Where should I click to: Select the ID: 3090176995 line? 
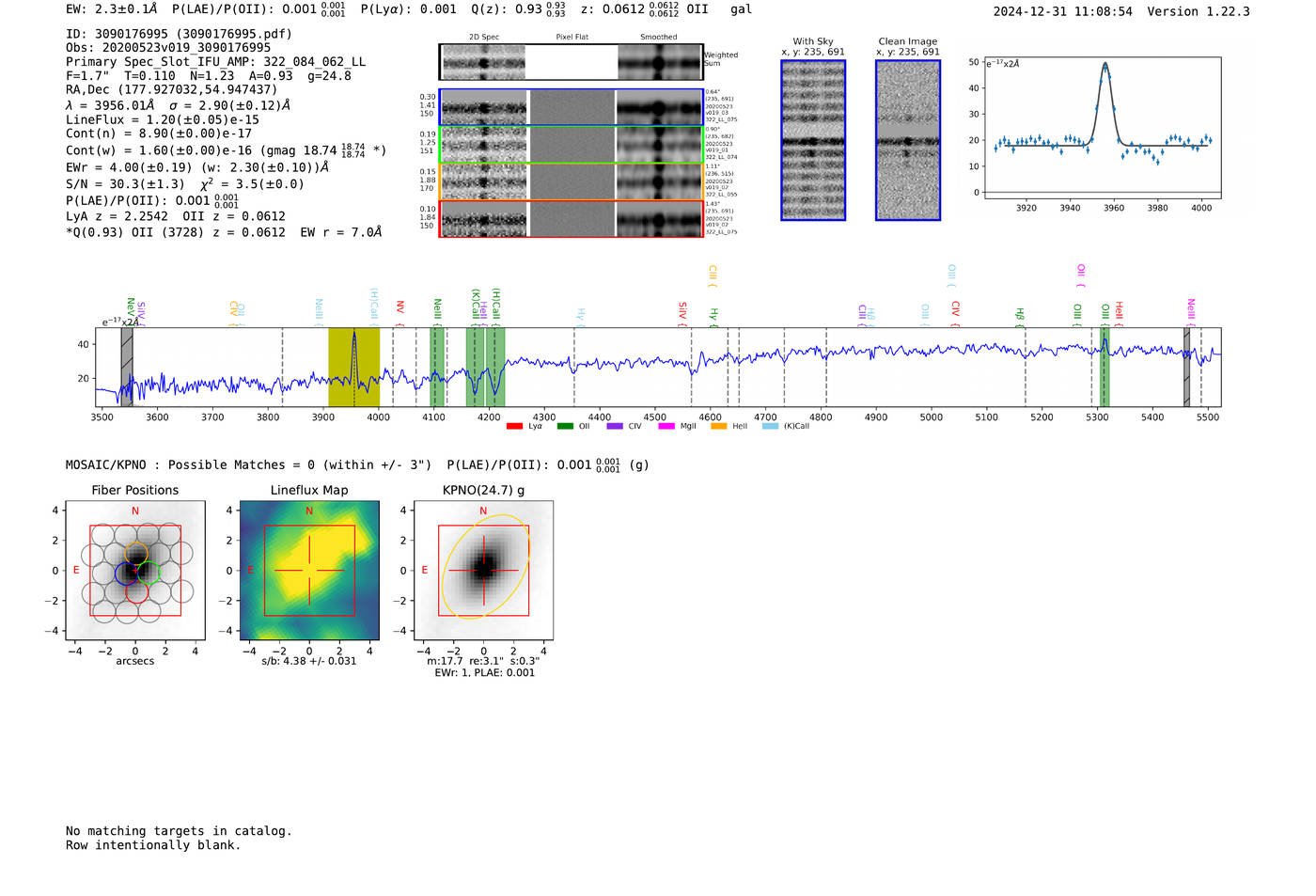pos(179,34)
